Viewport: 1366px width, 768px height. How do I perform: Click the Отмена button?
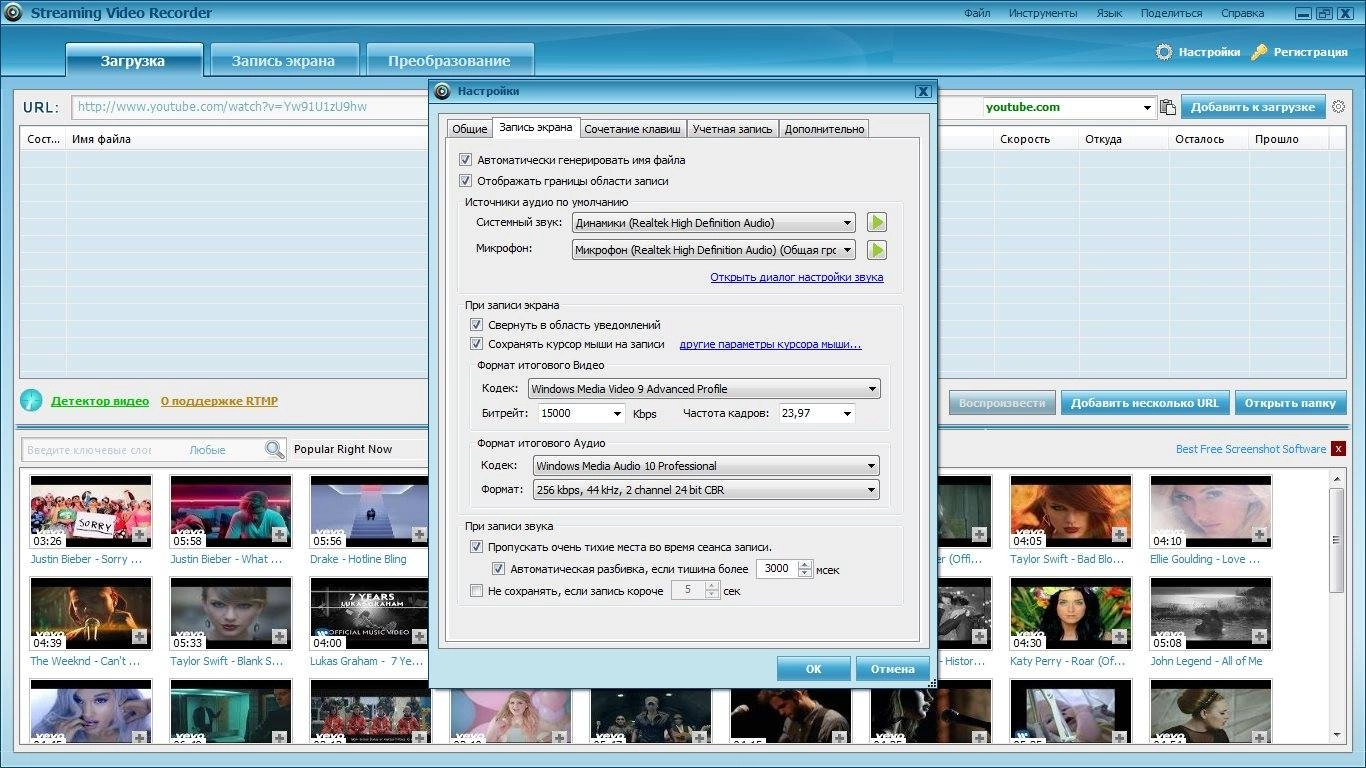tap(892, 669)
